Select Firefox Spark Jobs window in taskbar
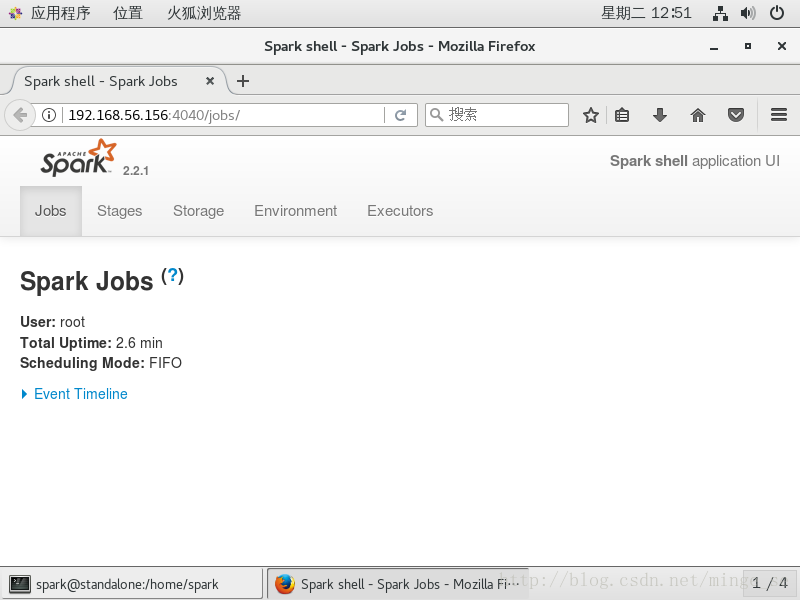This screenshot has height=600, width=800. pyautogui.click(x=398, y=584)
